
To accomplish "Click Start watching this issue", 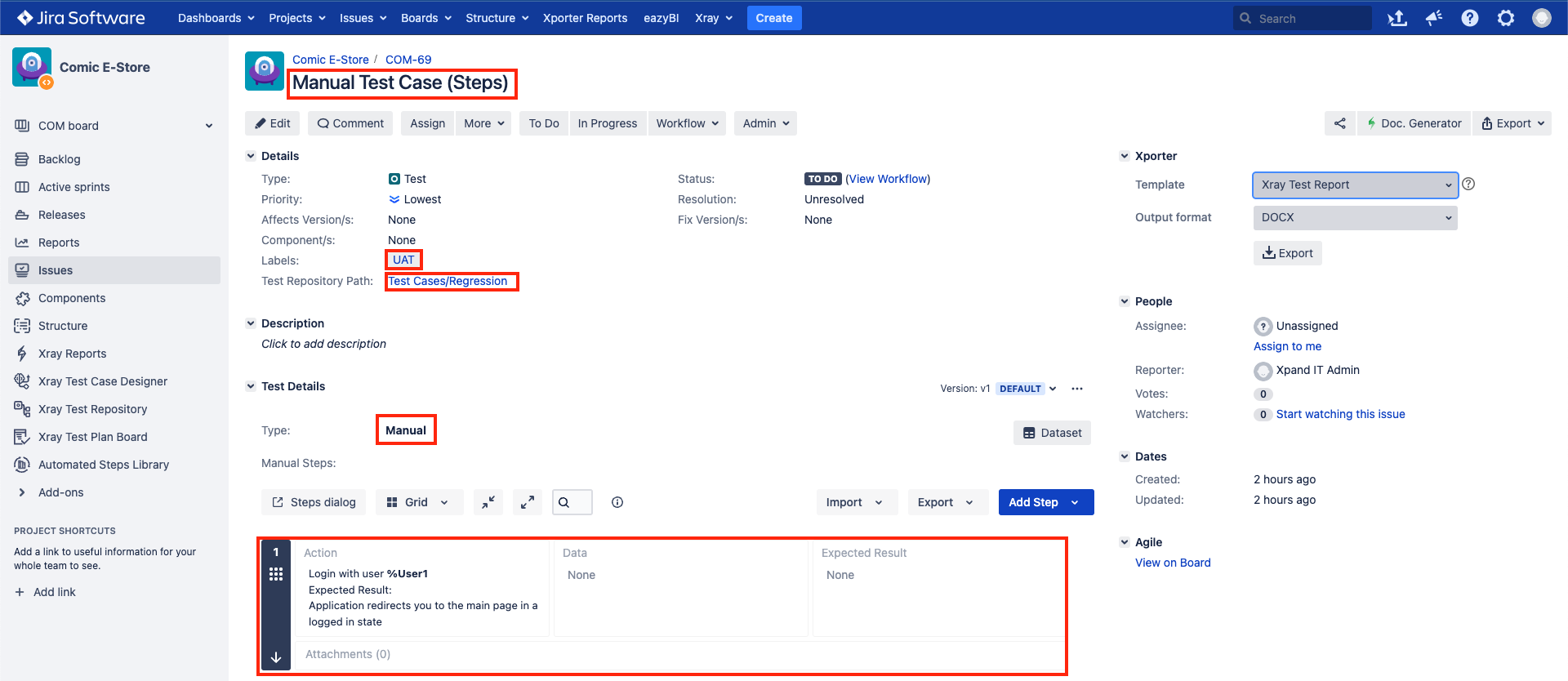I will click(x=1341, y=414).
